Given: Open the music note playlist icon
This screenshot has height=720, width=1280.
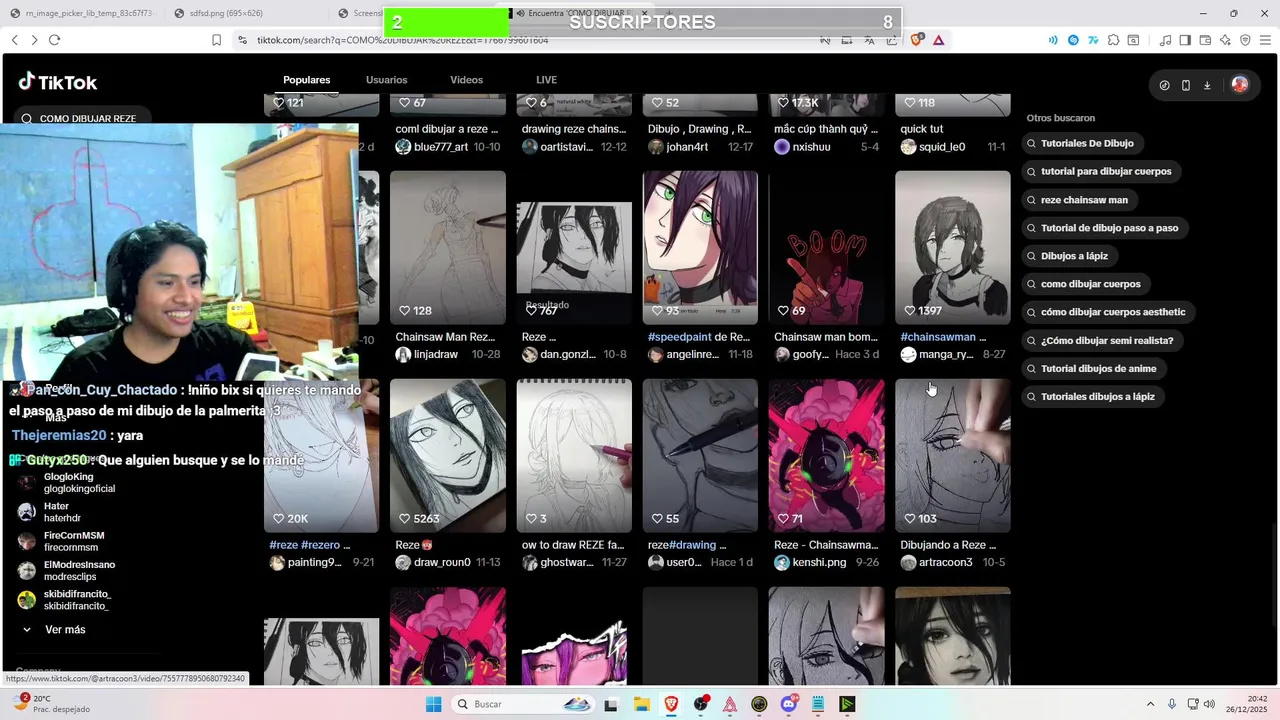Looking at the screenshot, I should [1165, 40].
